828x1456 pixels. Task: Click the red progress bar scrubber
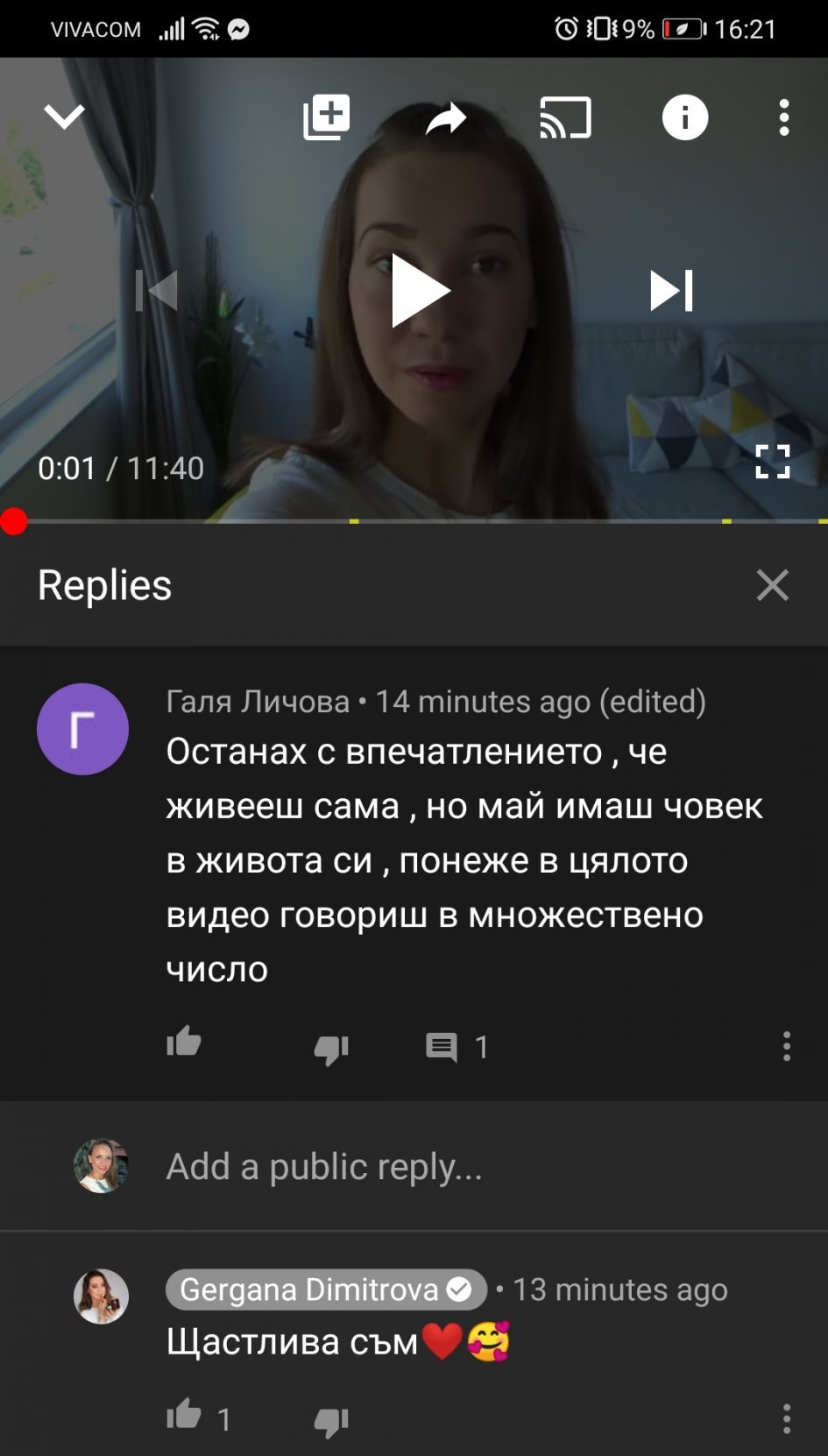click(14, 521)
